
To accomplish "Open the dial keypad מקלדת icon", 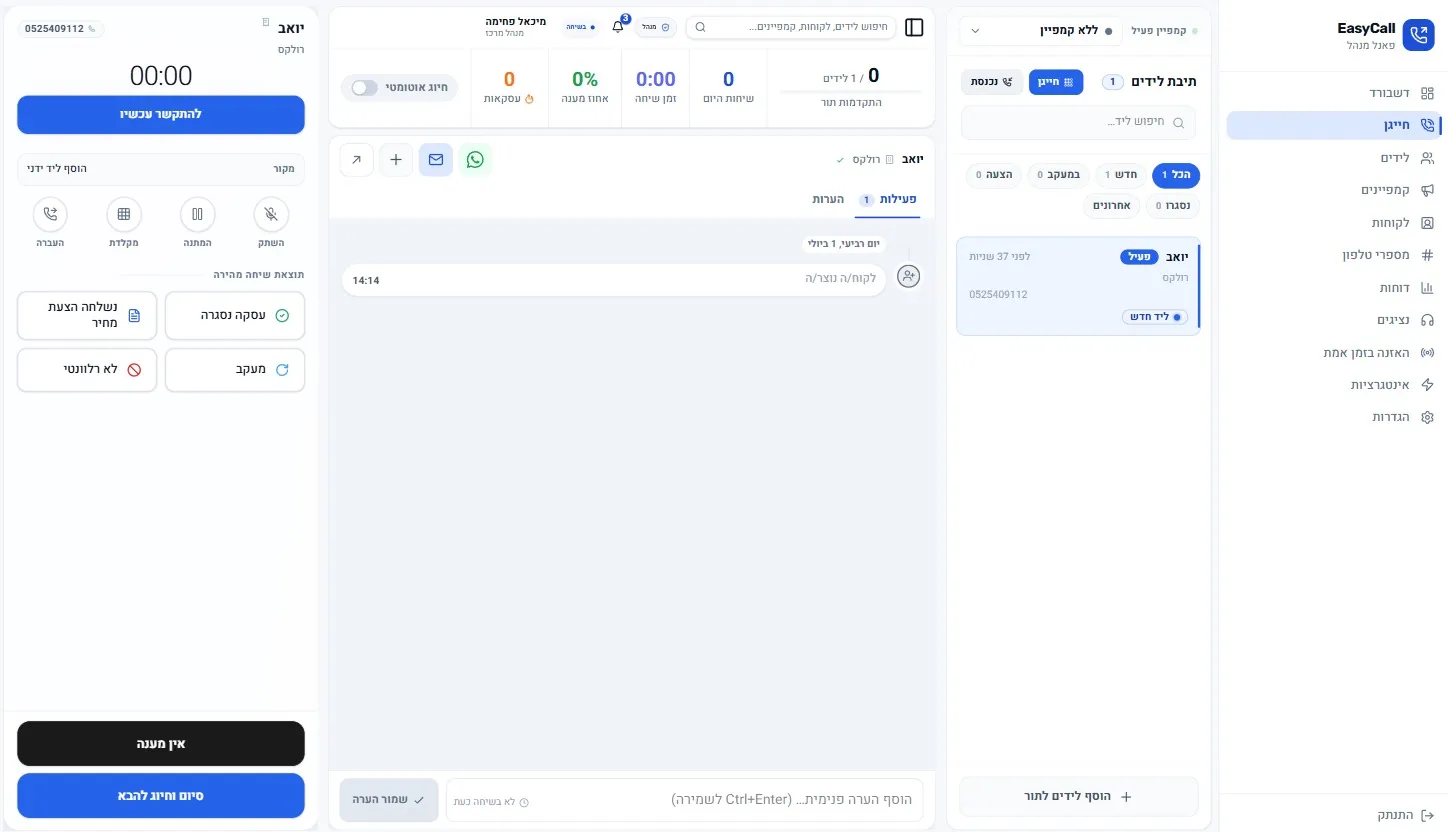I will tap(124, 214).
